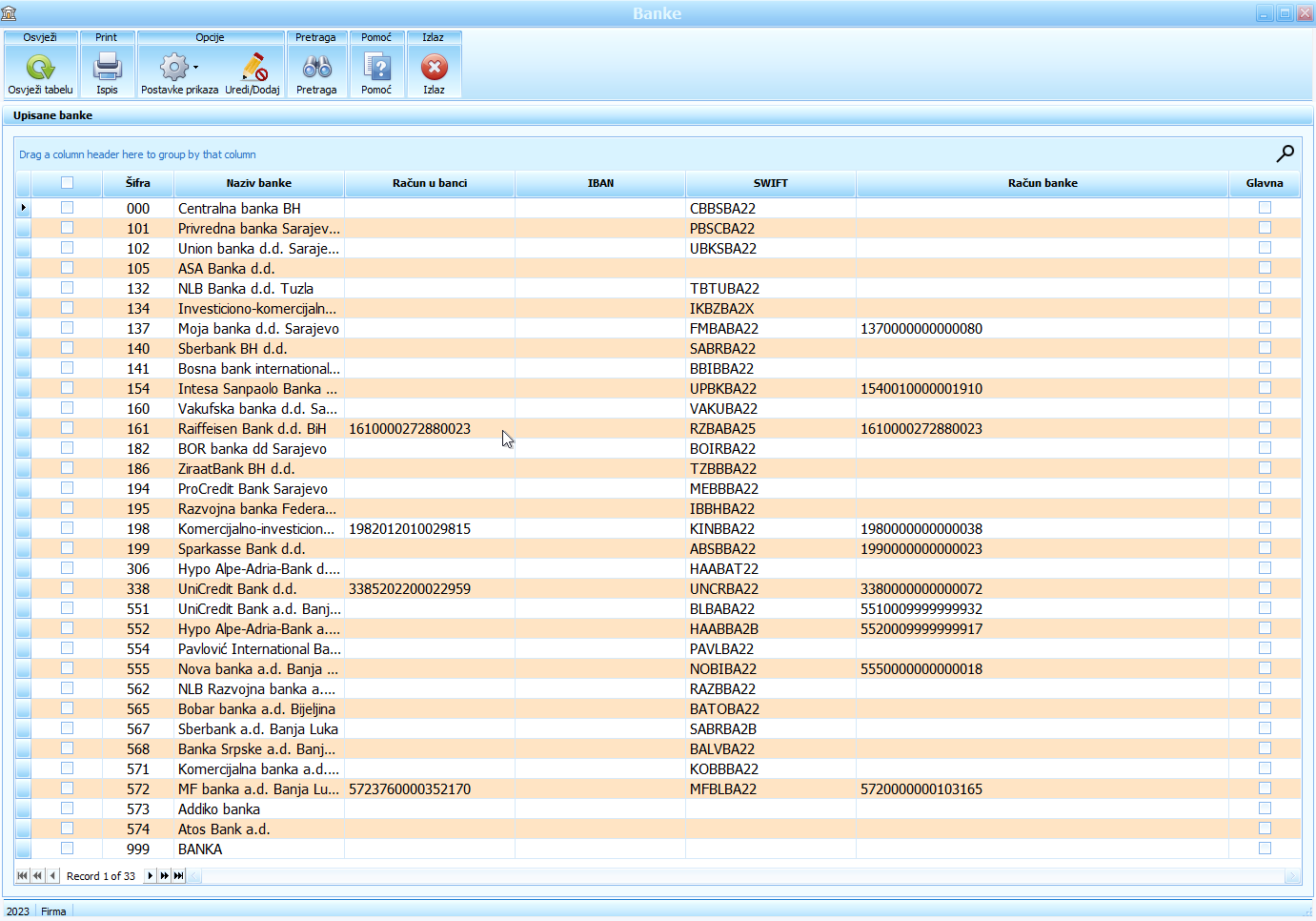Image resolution: width=1316 pixels, height=921 pixels.
Task: Jump to last record in navigator
Action: pos(178,875)
